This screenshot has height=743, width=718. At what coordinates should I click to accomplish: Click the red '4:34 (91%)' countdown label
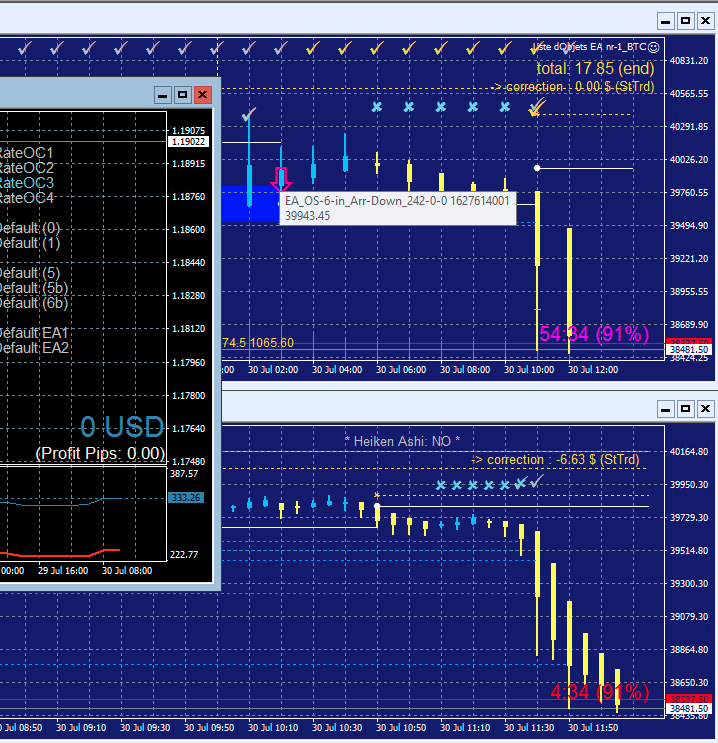[600, 692]
